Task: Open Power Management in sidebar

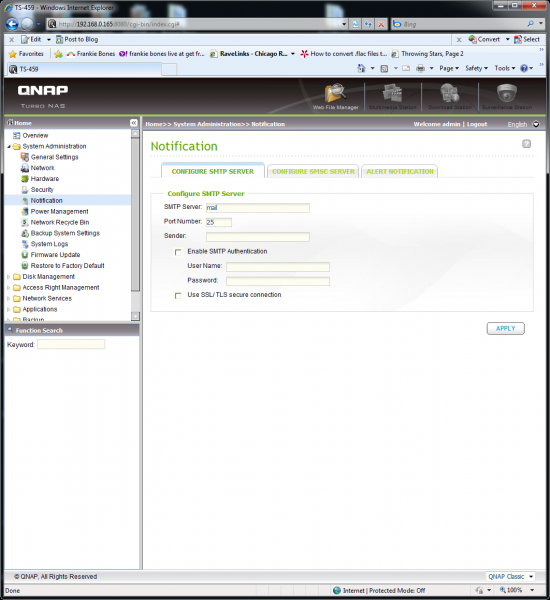Action: 59,212
